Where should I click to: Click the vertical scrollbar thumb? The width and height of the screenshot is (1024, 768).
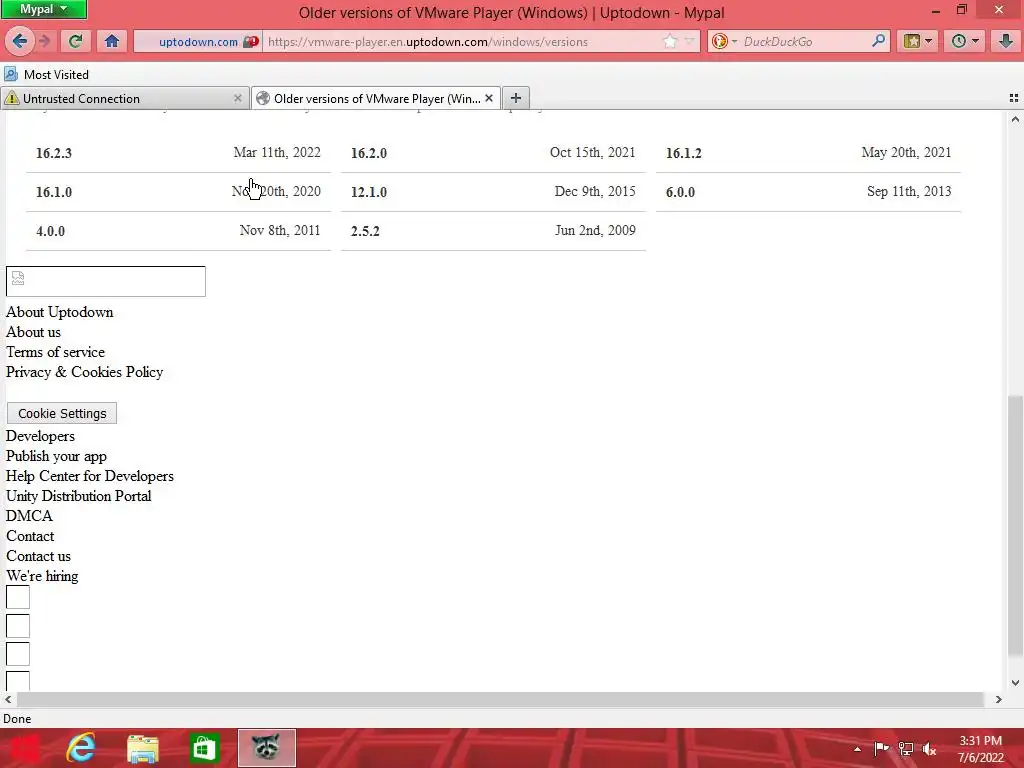[x=1014, y=526]
